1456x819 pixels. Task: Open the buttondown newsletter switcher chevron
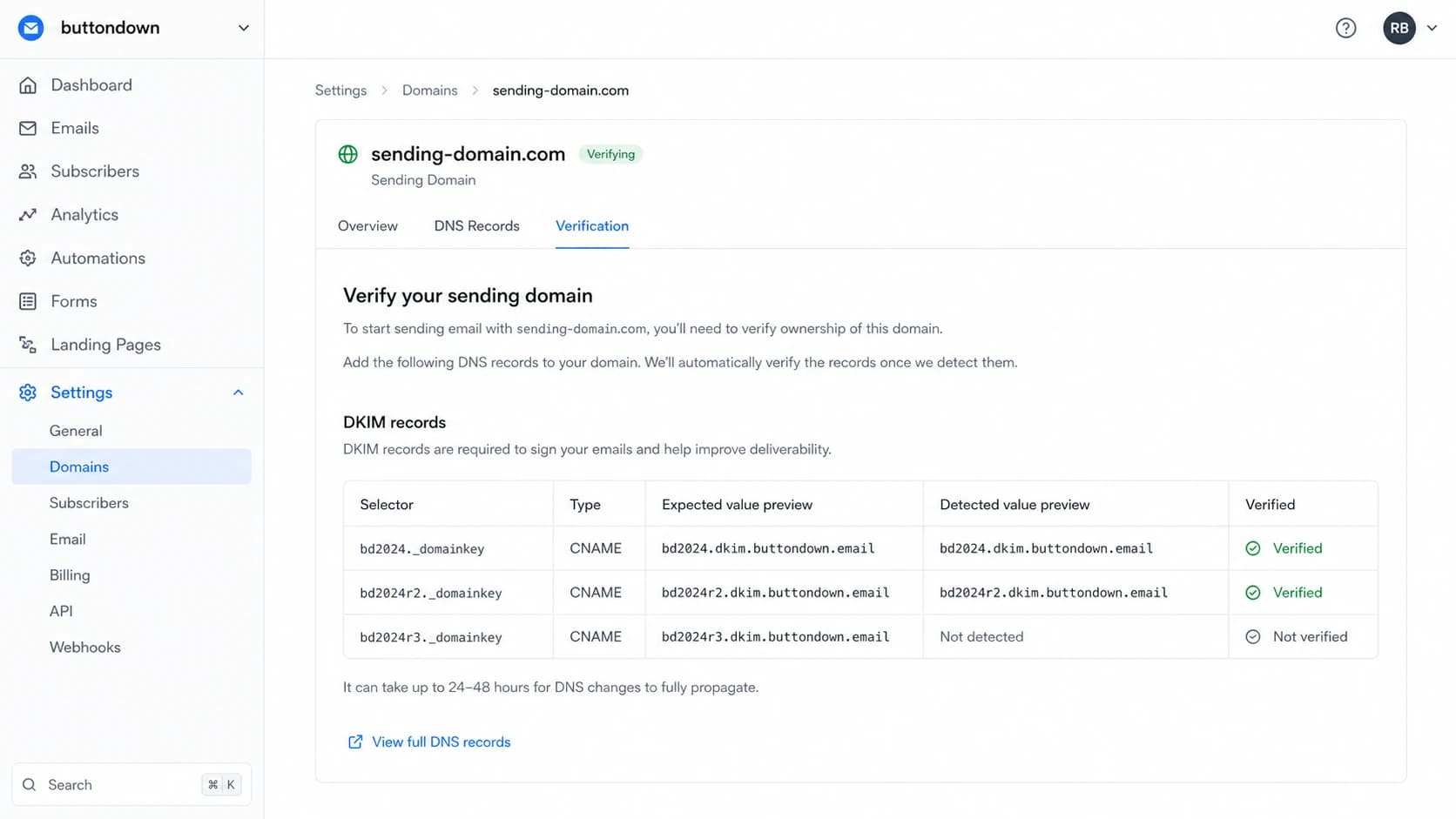[244, 28]
